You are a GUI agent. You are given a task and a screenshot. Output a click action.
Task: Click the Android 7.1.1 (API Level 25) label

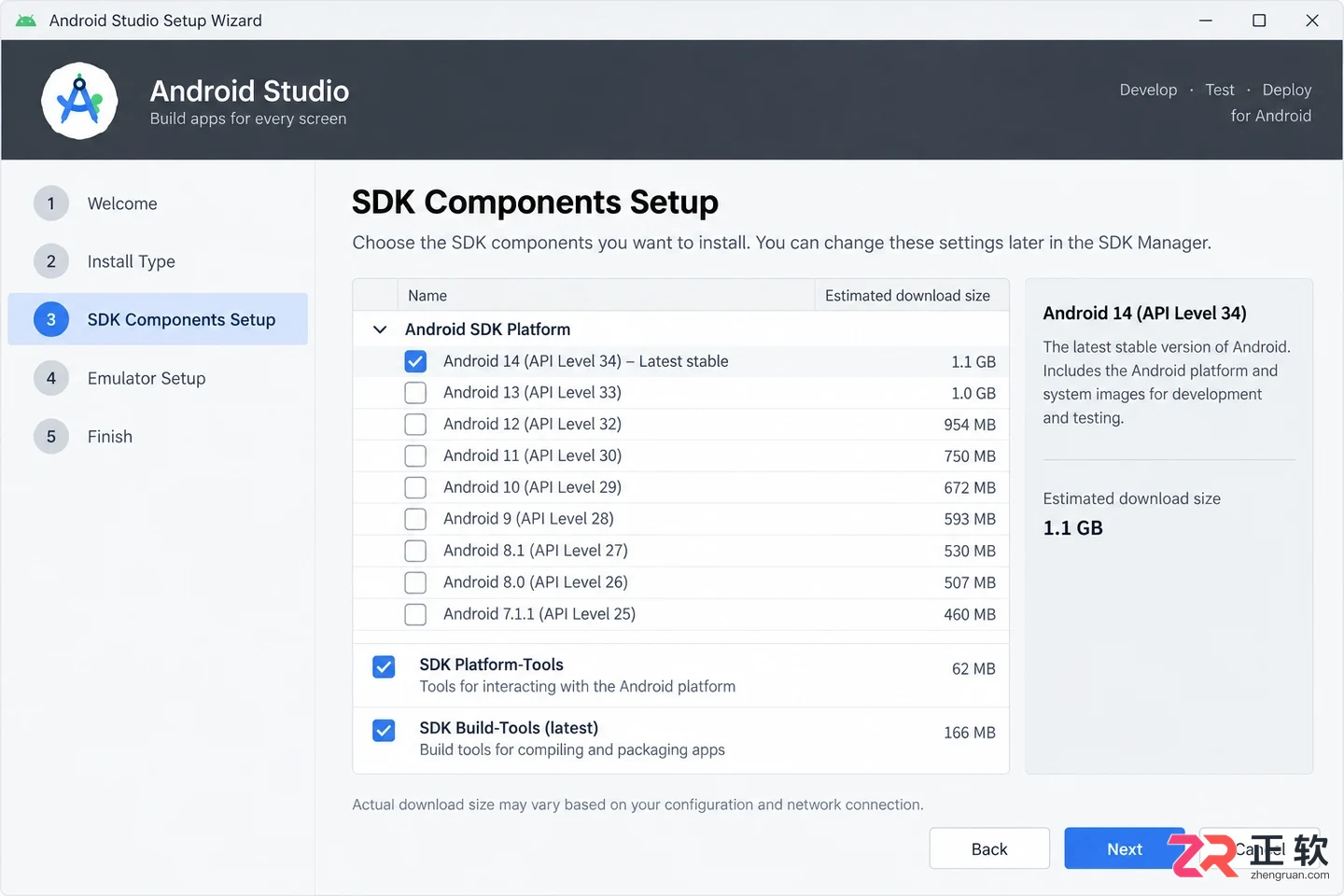[x=539, y=614]
